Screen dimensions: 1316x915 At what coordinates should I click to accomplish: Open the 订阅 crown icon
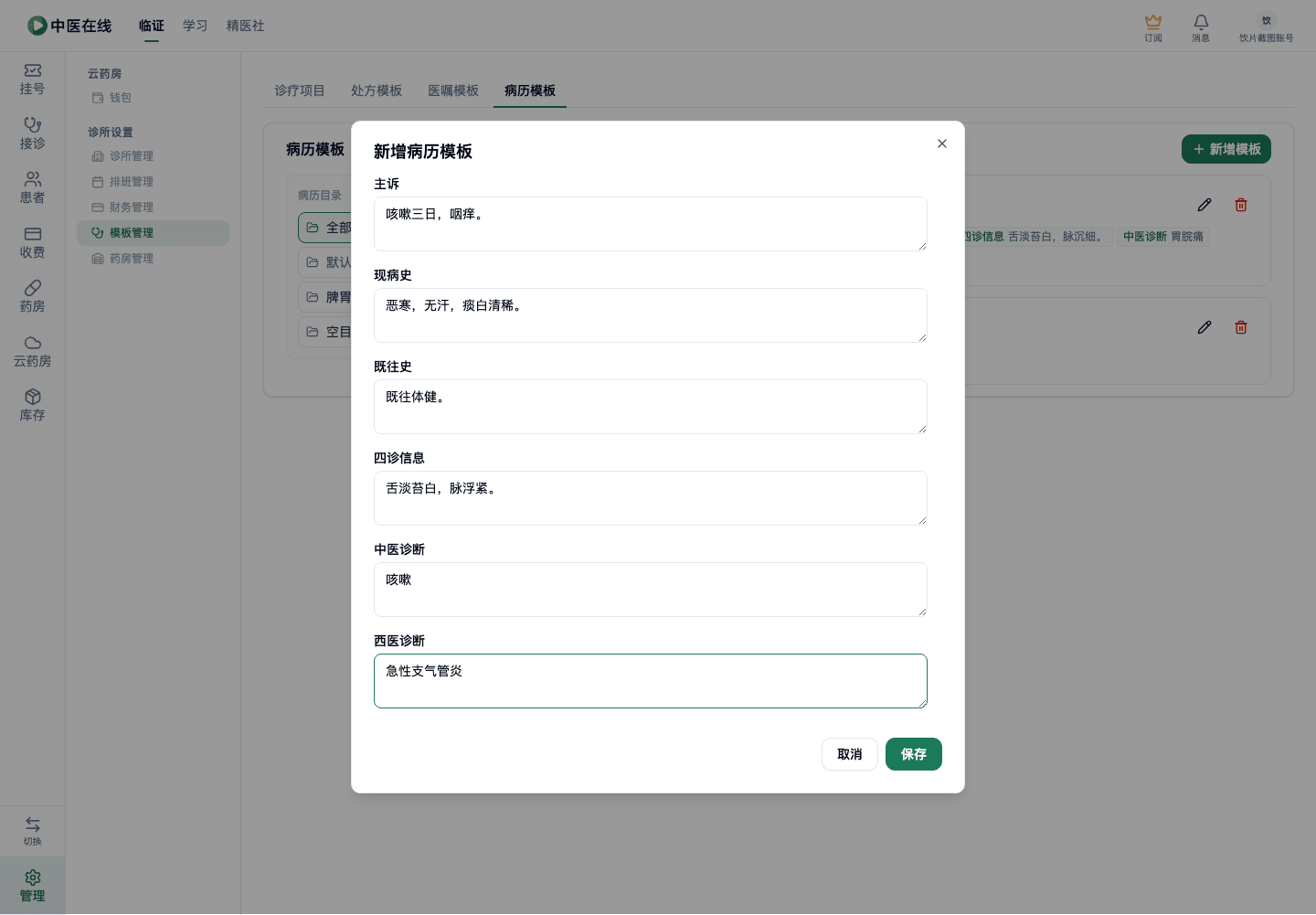(1153, 21)
